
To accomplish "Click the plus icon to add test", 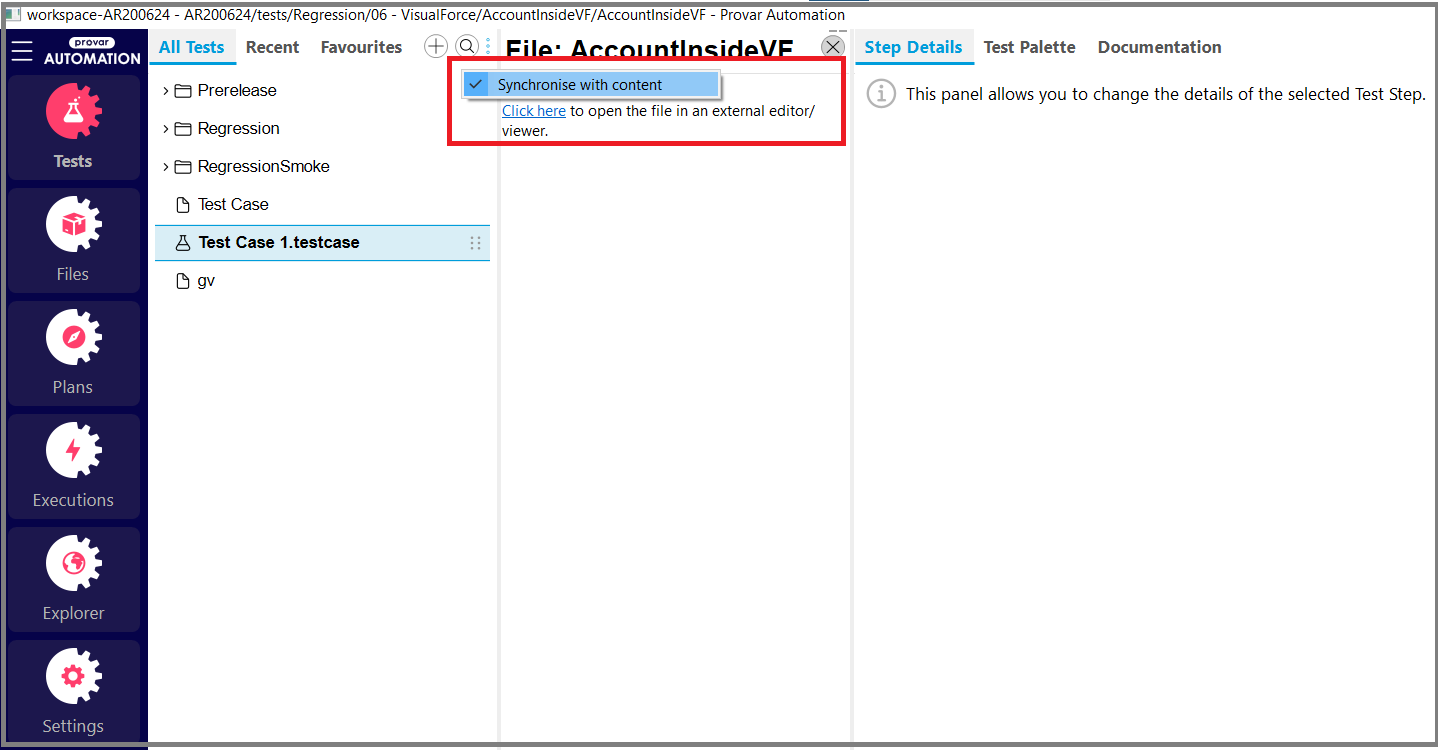I will click(x=436, y=47).
